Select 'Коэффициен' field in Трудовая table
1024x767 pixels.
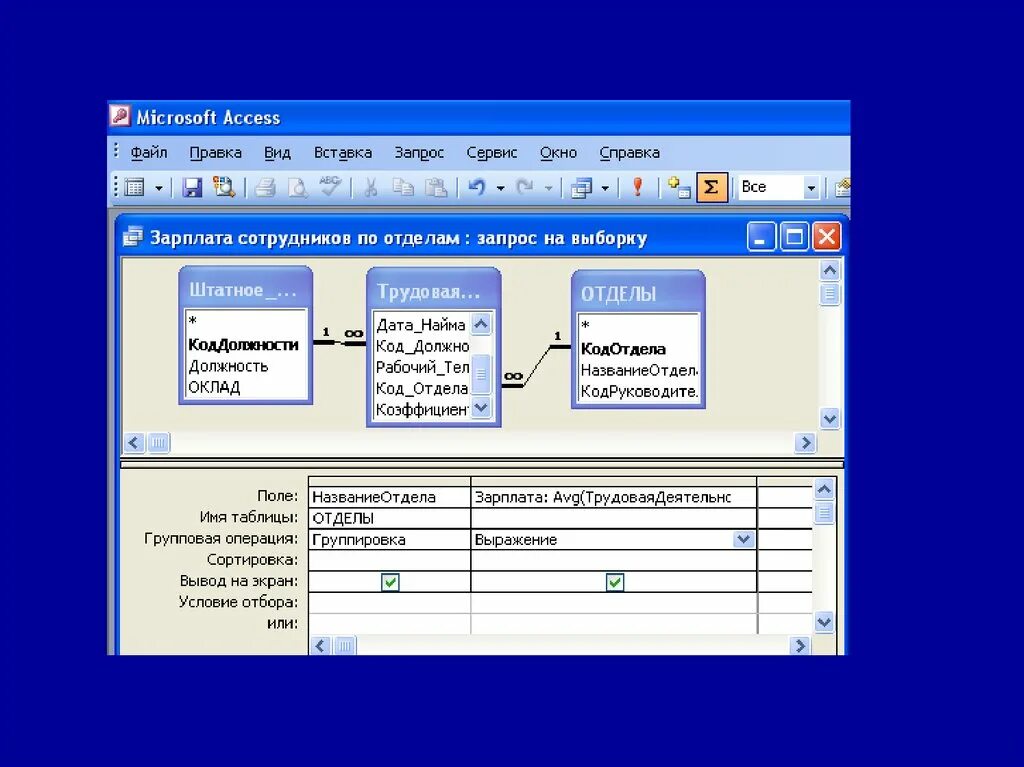click(x=423, y=410)
